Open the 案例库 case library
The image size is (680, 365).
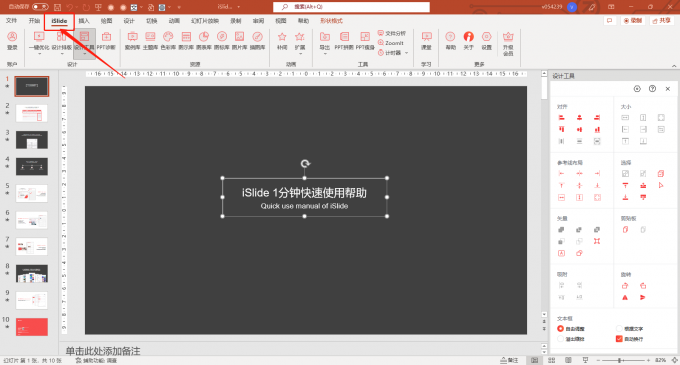click(x=133, y=41)
